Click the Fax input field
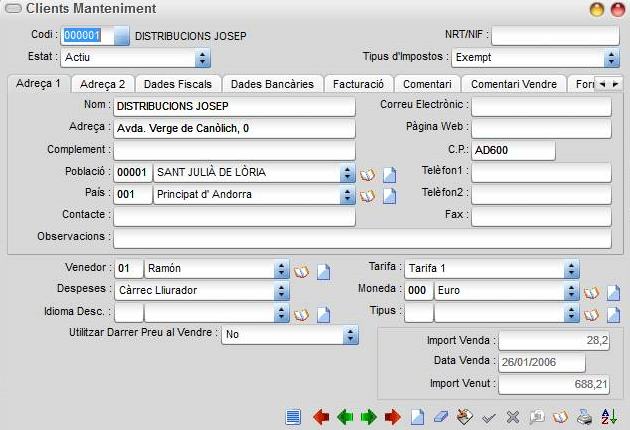This screenshot has width=630, height=430. pyautogui.click(x=541, y=217)
